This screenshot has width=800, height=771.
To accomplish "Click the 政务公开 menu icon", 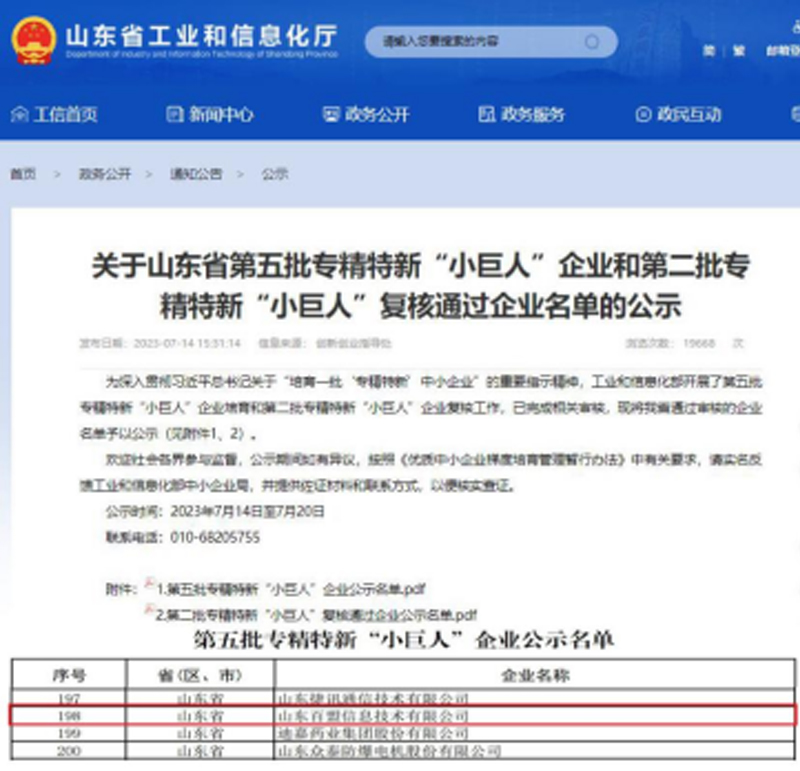I will coord(332,114).
